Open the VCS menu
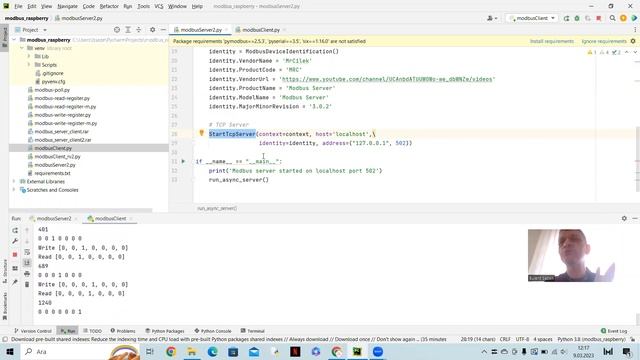The image size is (640, 360). (159, 7)
